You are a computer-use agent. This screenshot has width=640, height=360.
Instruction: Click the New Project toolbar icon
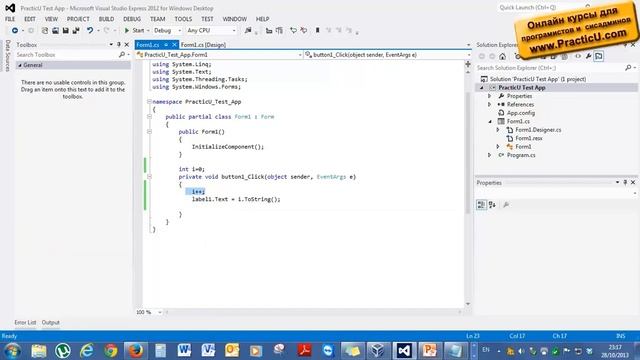(x=45, y=31)
